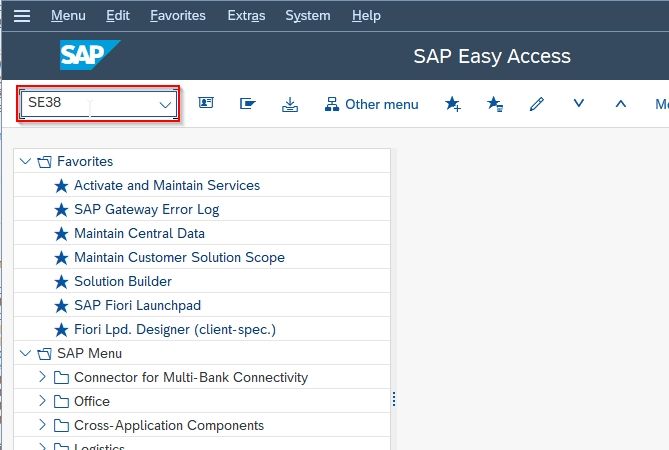Screen dimensions: 669x450
Task: Click the SAP menu toolbar icon
Action: (x=247, y=104)
